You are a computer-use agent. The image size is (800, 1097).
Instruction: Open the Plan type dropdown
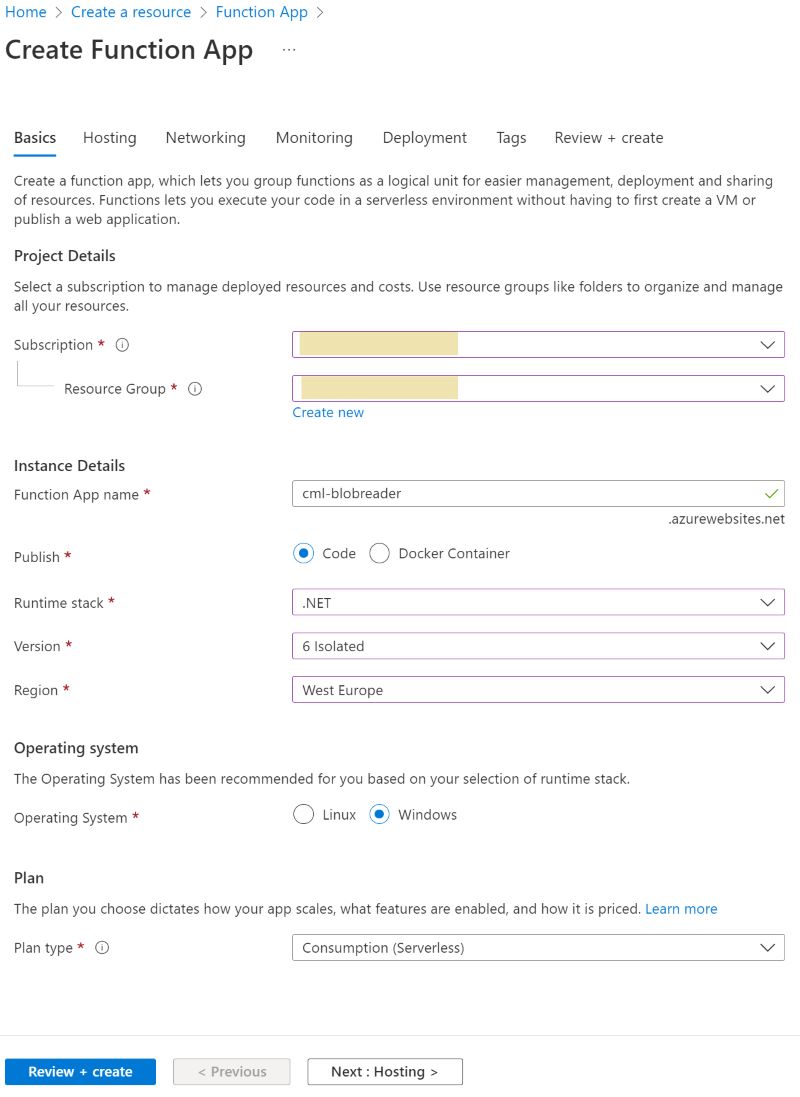click(x=767, y=947)
